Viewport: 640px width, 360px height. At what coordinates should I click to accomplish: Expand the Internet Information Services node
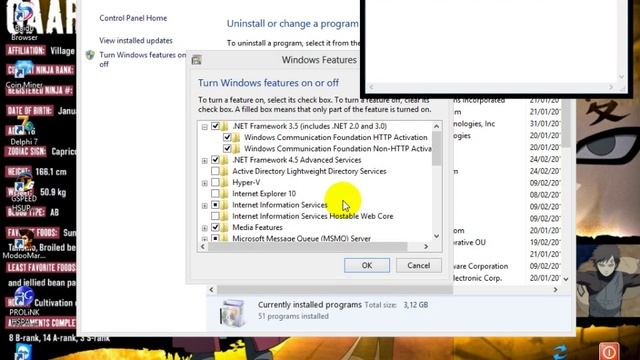[204, 206]
